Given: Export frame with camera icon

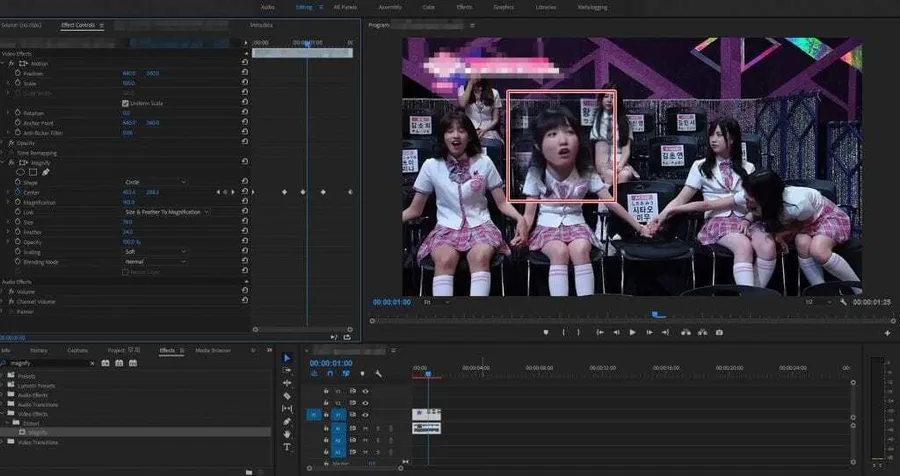Looking at the screenshot, I should click(x=719, y=332).
